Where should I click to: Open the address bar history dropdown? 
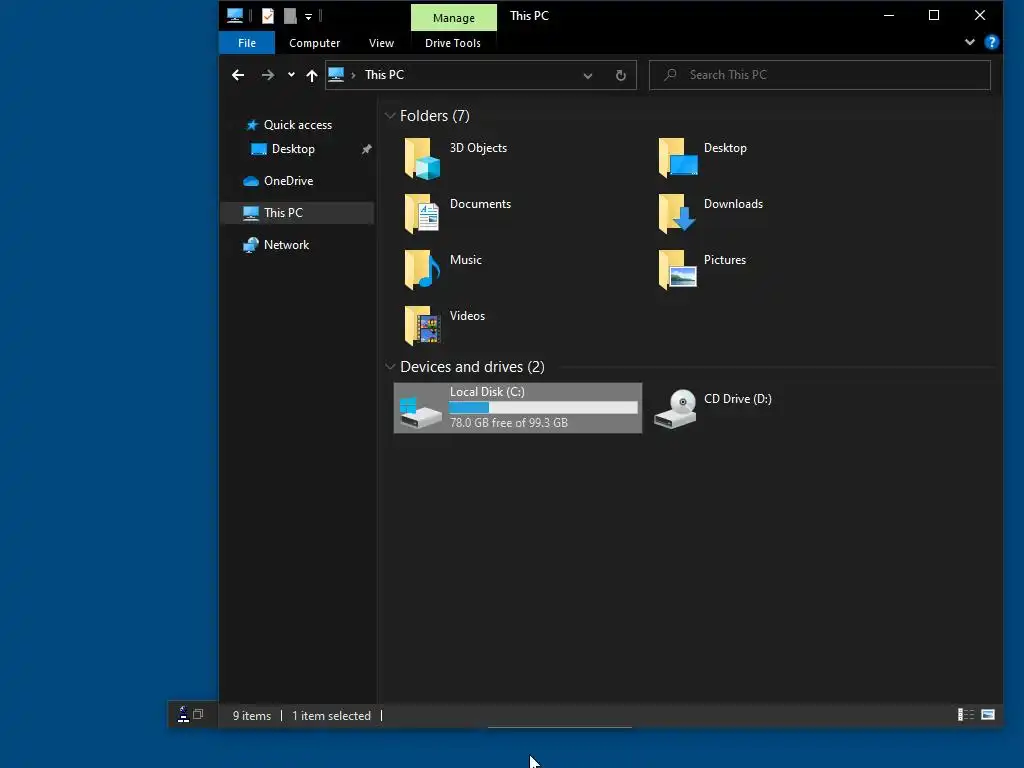(588, 76)
